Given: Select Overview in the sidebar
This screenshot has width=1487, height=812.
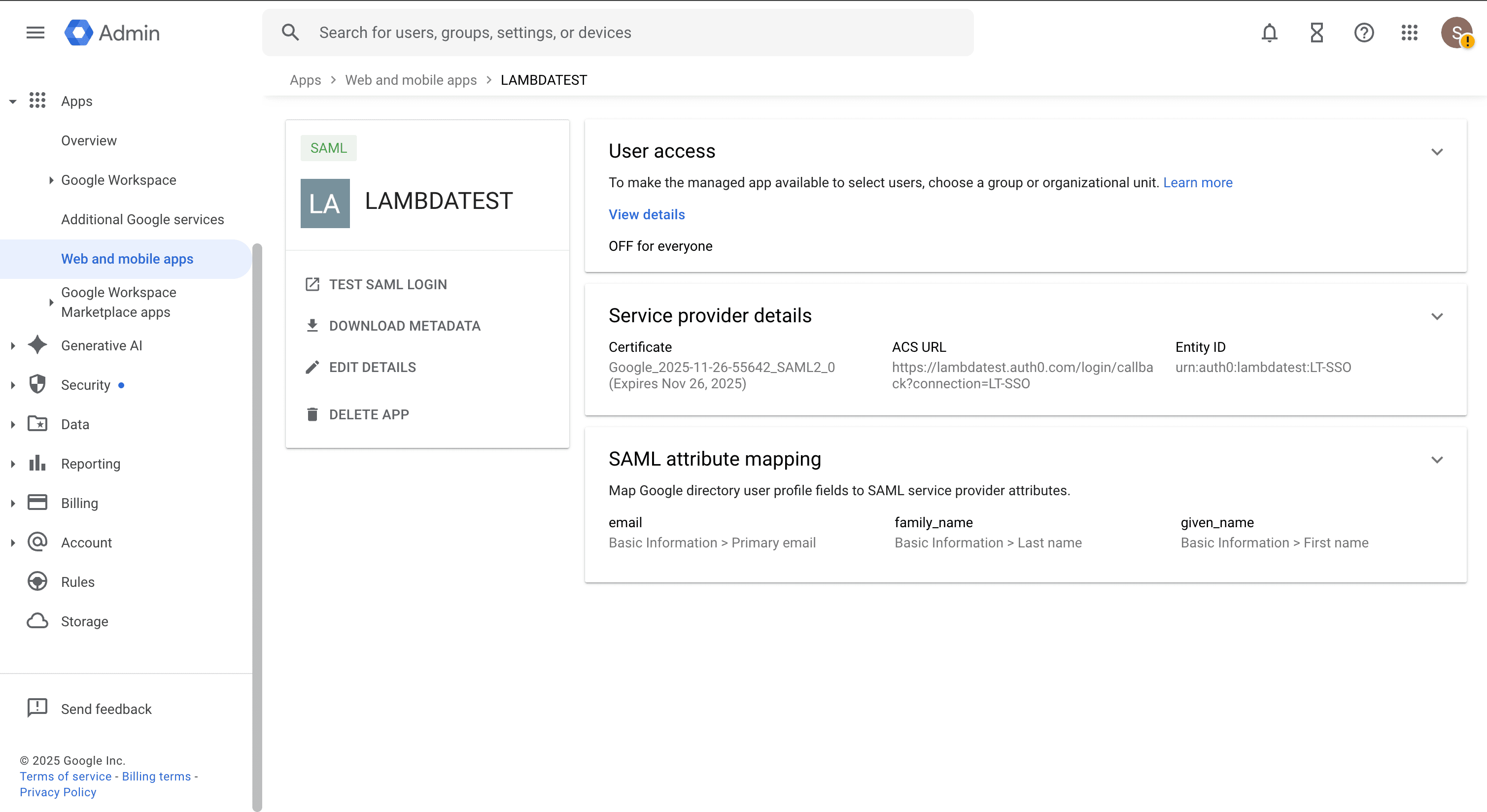Looking at the screenshot, I should click(89, 141).
